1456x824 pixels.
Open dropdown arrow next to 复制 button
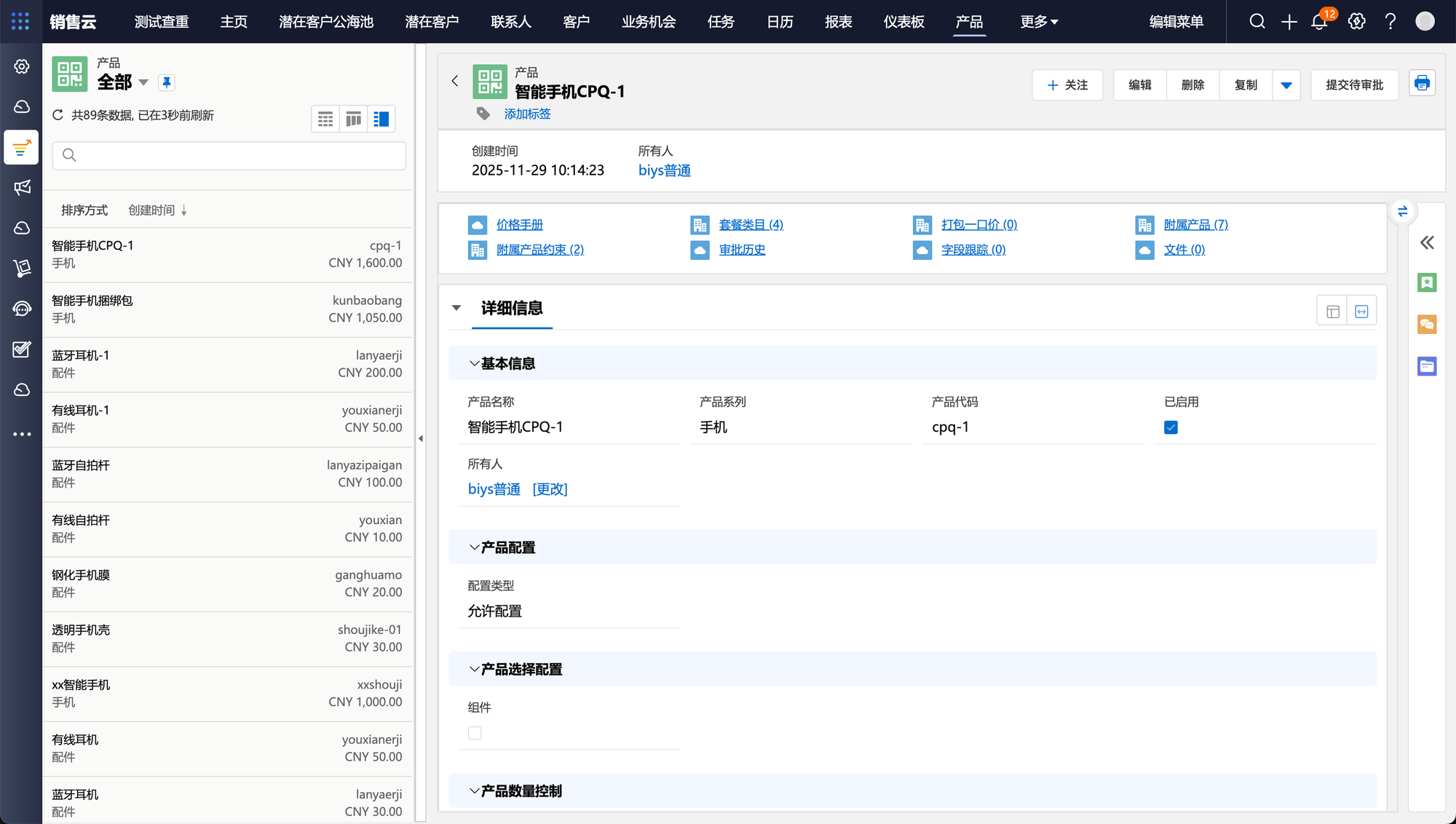1286,85
